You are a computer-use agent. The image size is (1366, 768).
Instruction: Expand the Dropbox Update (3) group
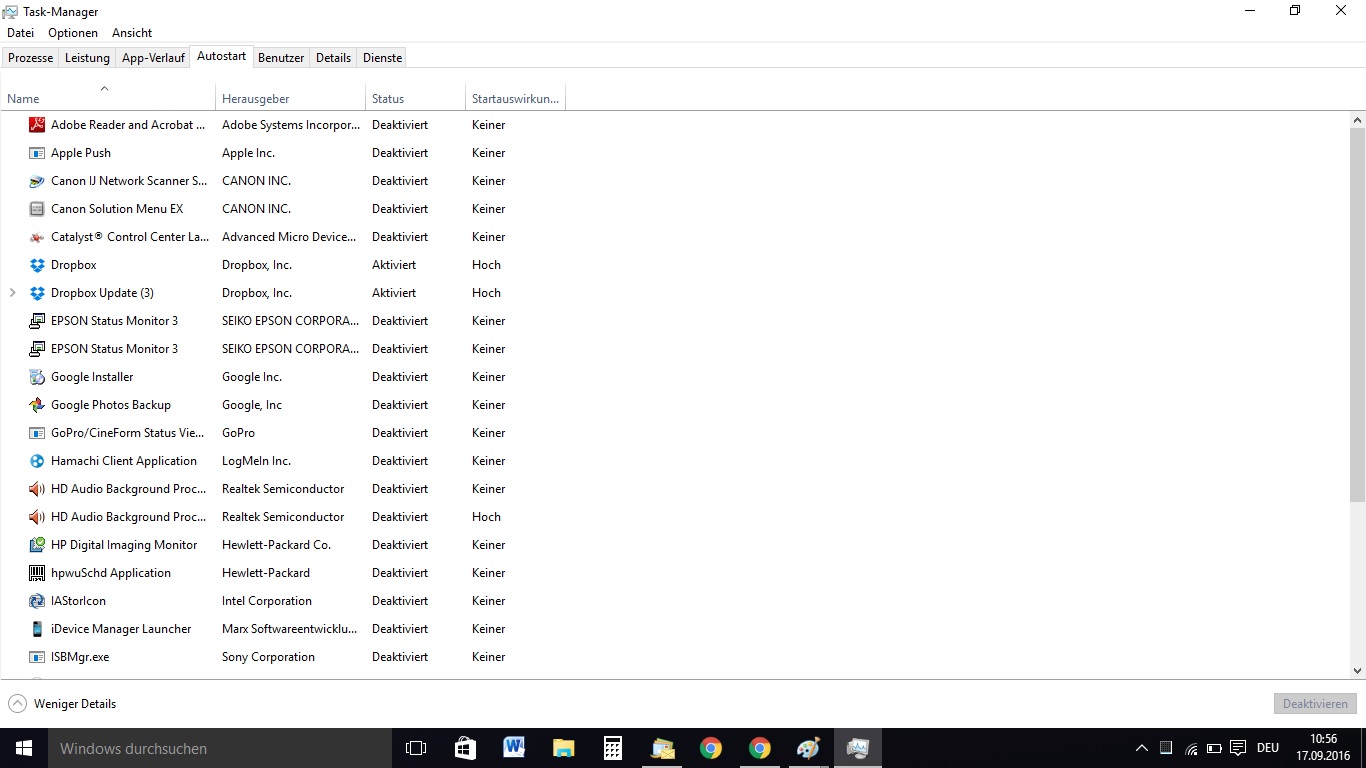12,293
